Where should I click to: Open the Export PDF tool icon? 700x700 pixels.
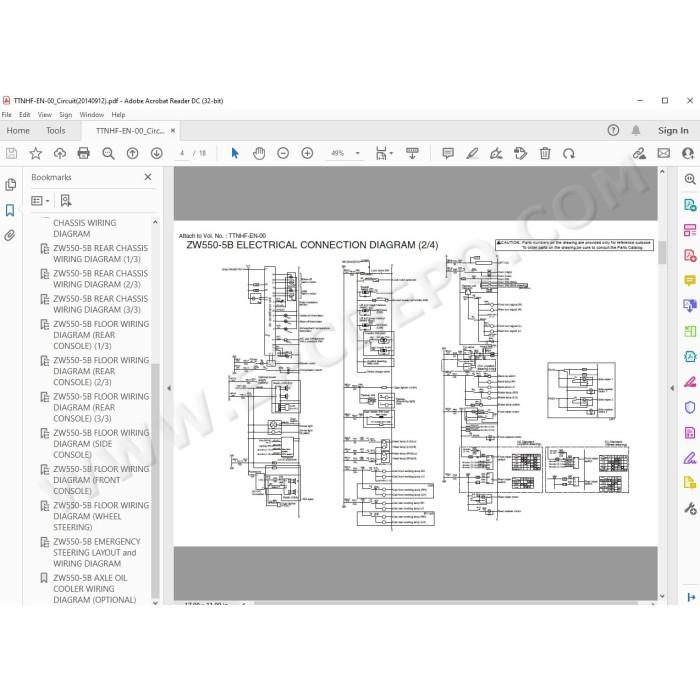pos(690,205)
